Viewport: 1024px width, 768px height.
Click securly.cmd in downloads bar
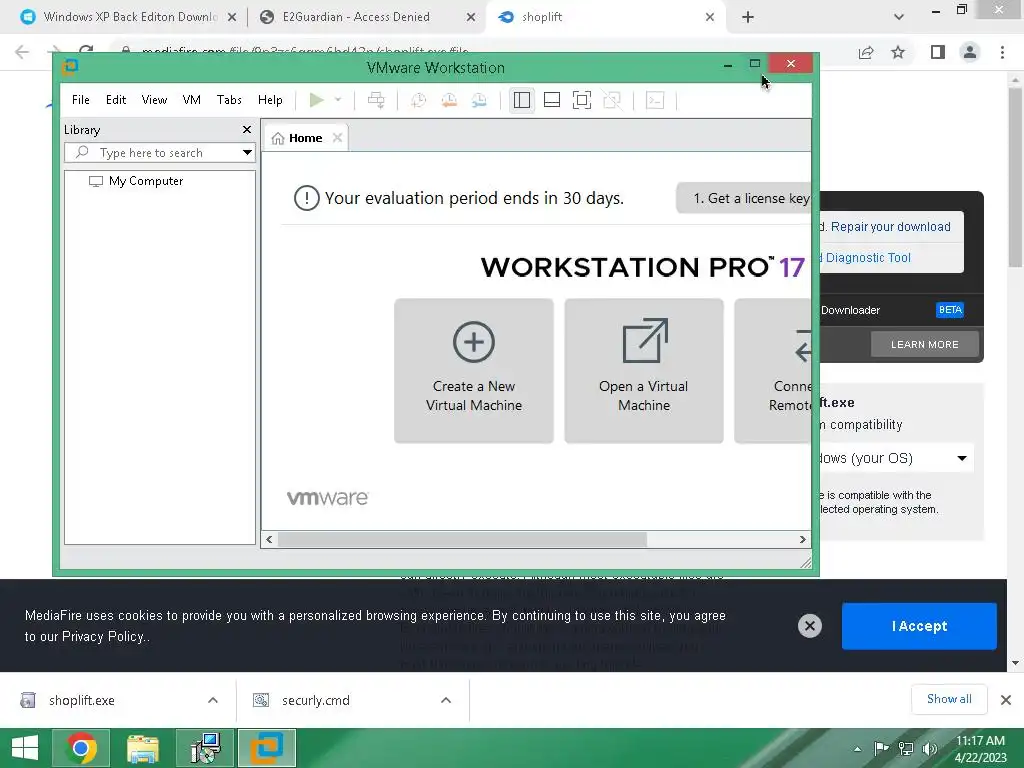tap(315, 700)
